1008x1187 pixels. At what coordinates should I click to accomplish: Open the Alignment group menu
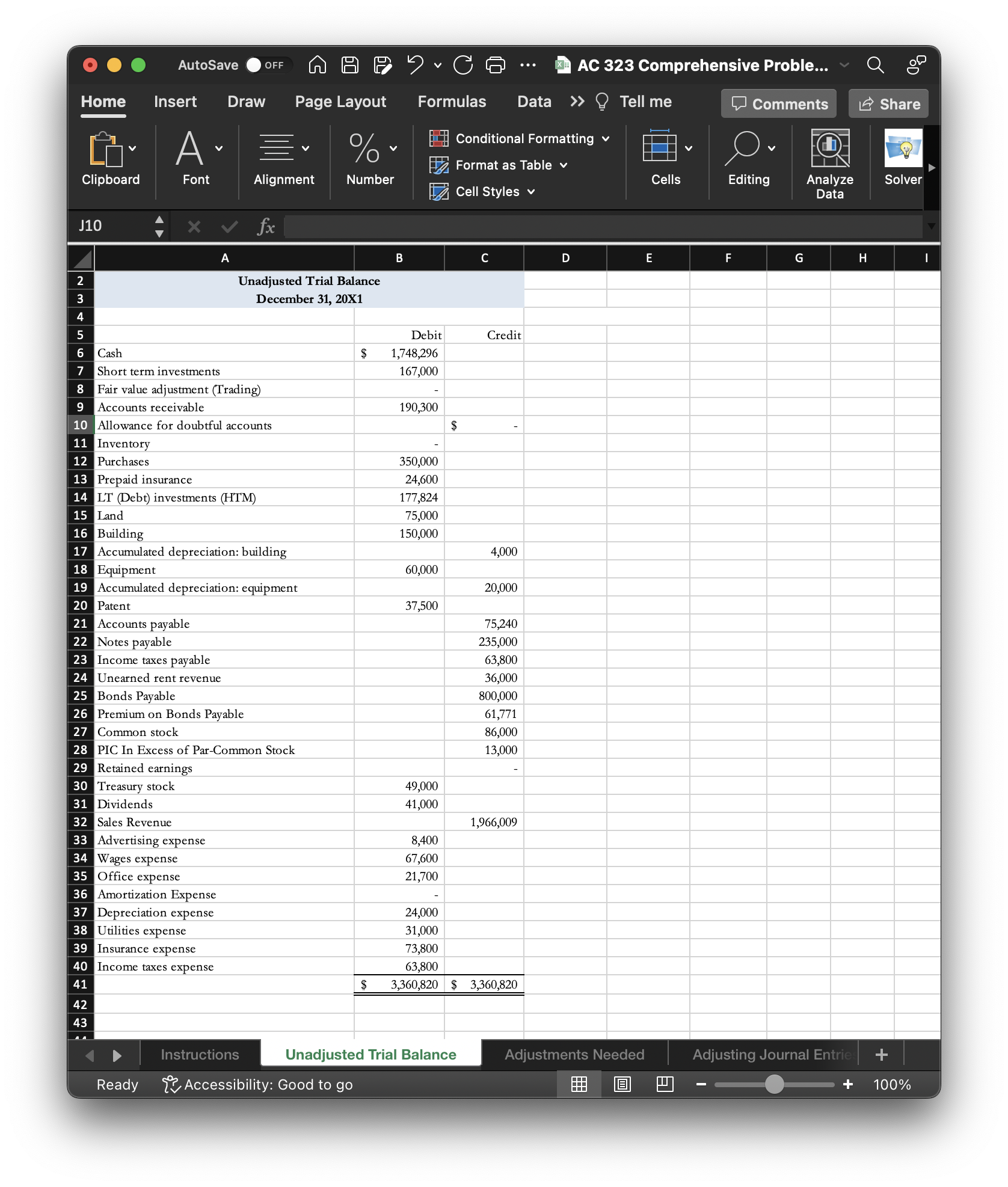(284, 159)
